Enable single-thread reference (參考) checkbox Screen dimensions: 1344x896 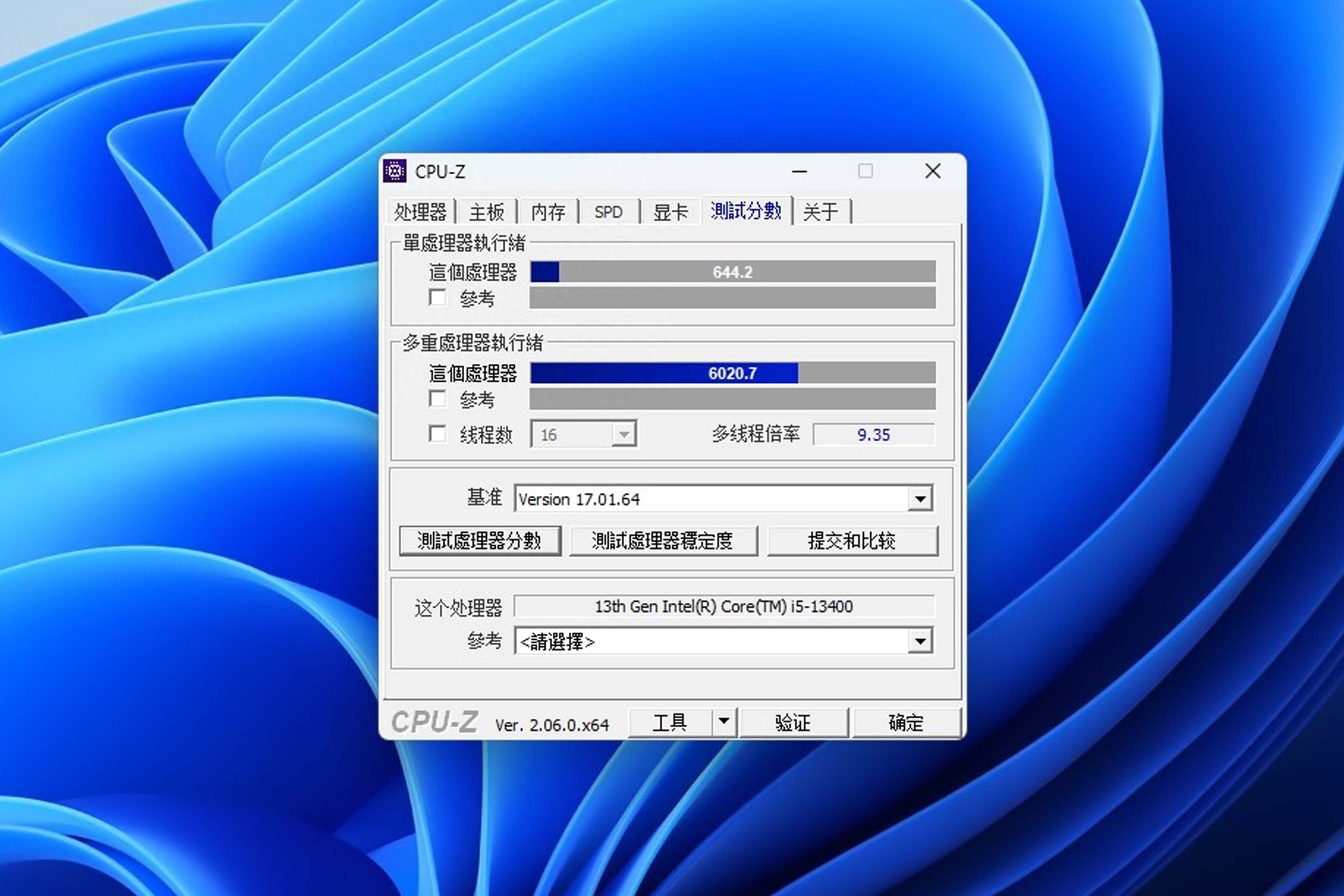click(438, 297)
